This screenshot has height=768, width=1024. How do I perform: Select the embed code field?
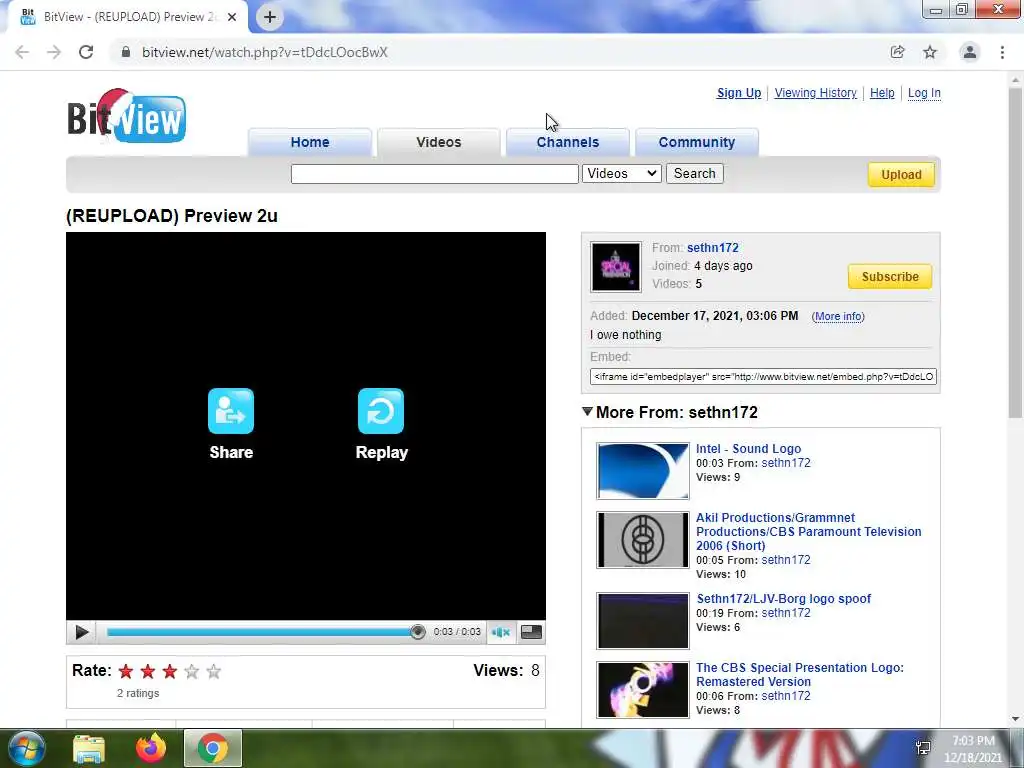pos(763,377)
